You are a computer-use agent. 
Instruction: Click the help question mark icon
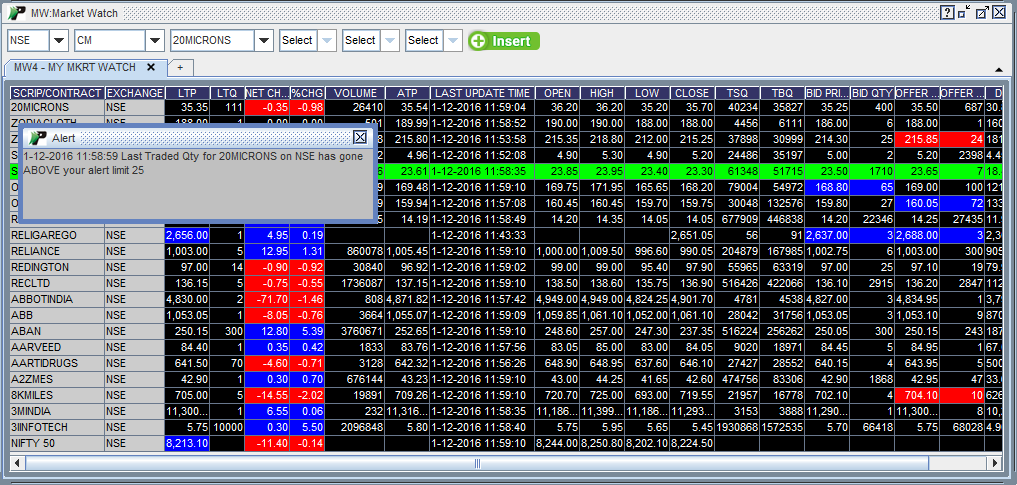947,13
